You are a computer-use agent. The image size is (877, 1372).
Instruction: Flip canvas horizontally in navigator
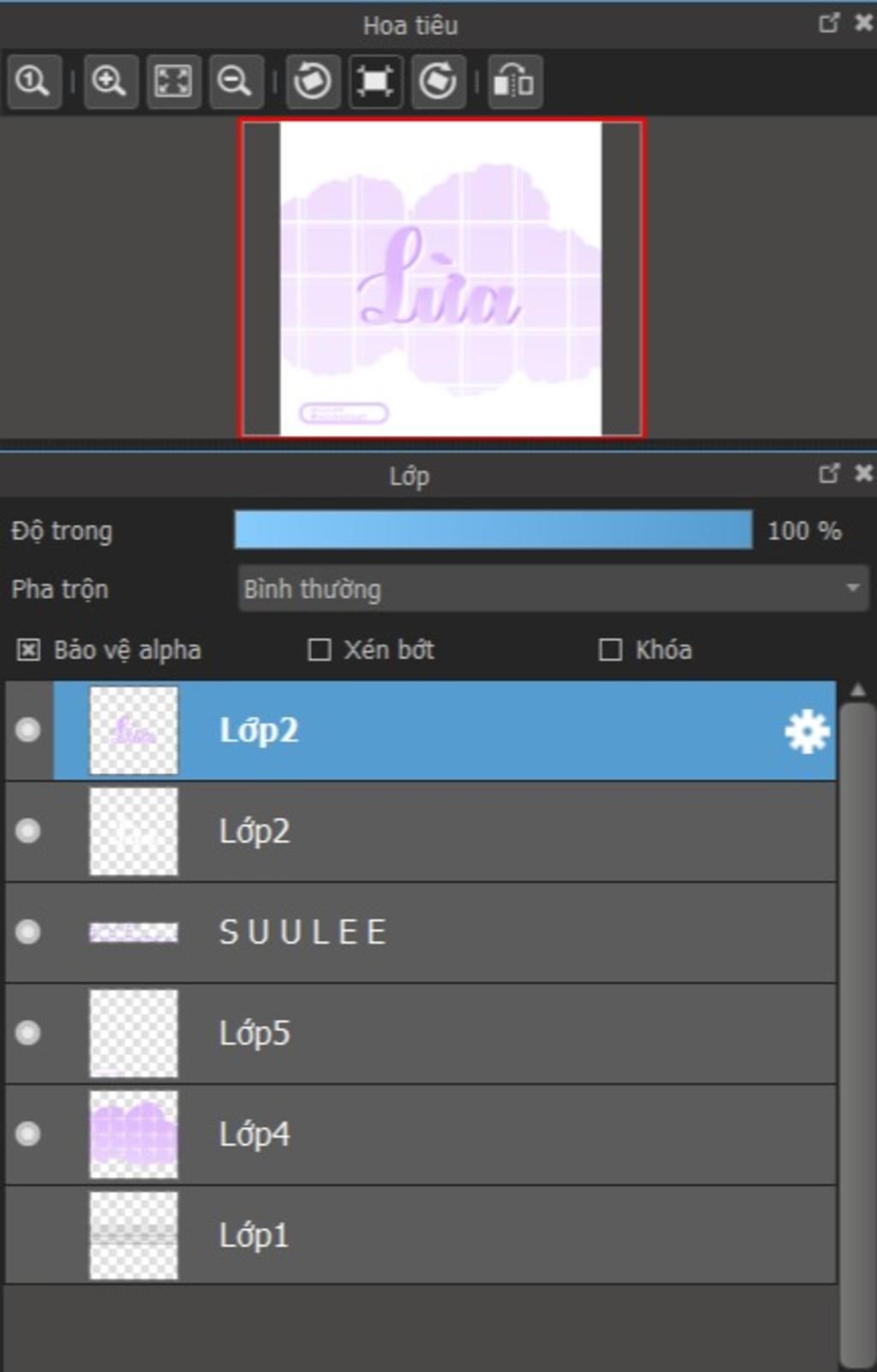pyautogui.click(x=515, y=82)
